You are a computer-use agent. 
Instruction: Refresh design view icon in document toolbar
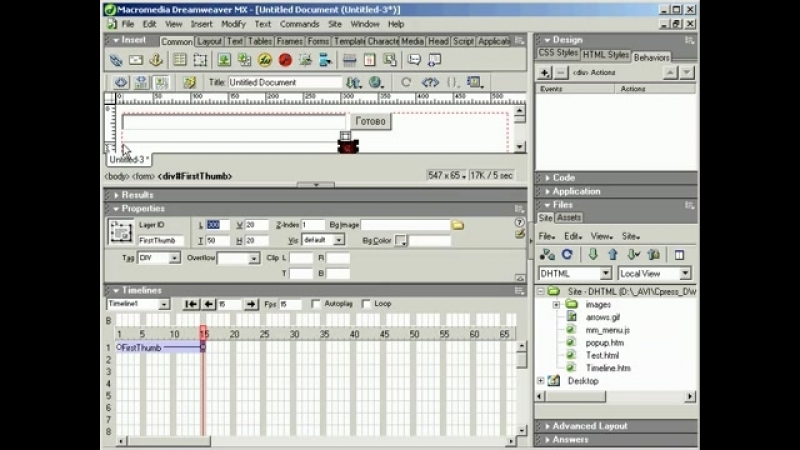point(406,82)
